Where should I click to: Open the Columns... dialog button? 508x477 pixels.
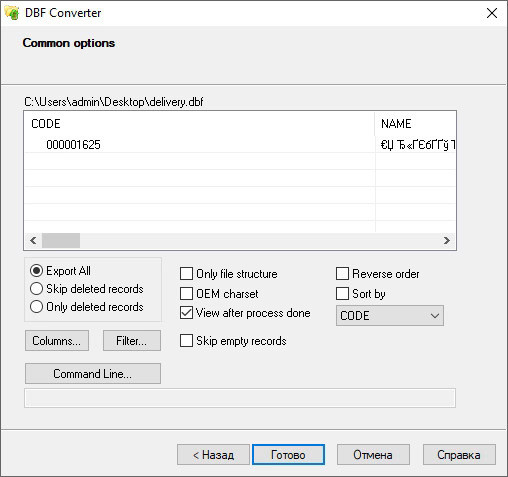pos(57,341)
